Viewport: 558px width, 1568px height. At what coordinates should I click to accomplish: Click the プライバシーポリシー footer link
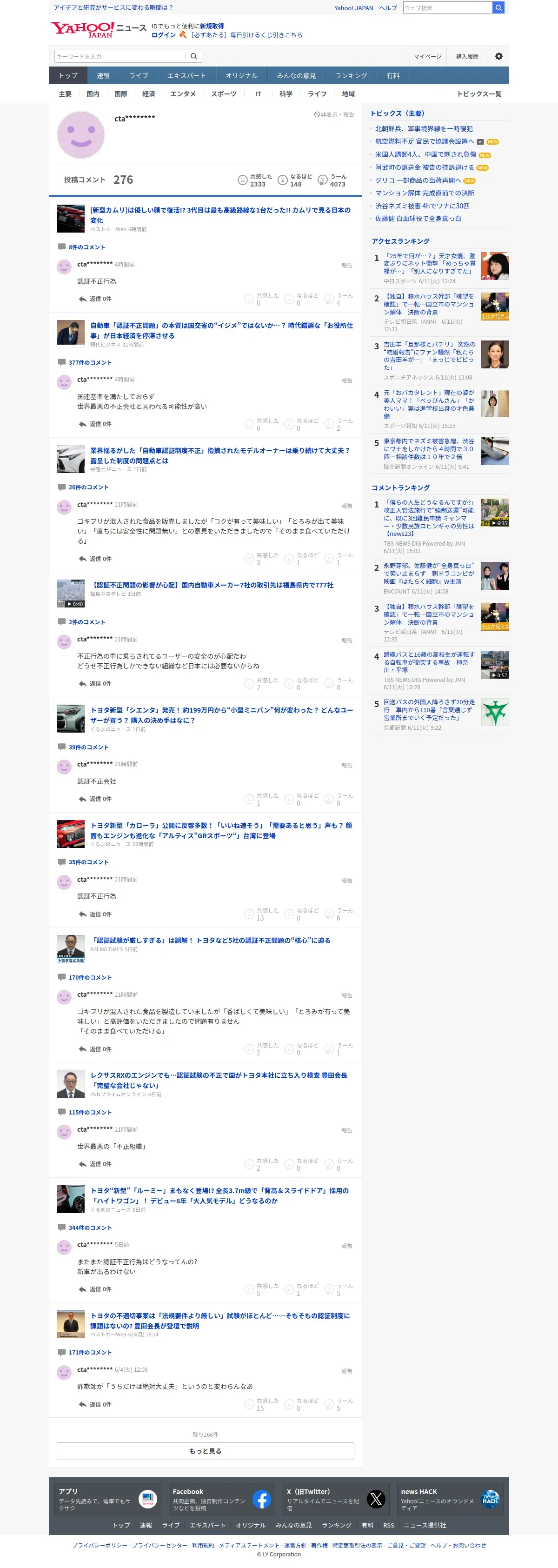pyautogui.click(x=100, y=1546)
